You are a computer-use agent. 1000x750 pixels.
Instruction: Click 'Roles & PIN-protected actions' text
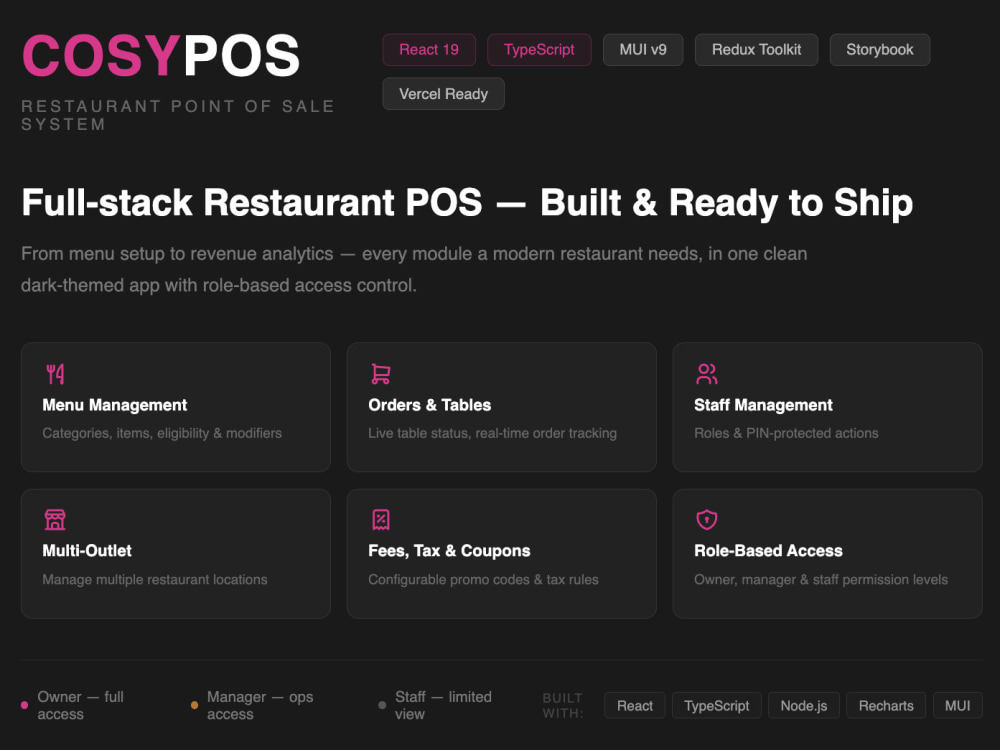pos(786,433)
